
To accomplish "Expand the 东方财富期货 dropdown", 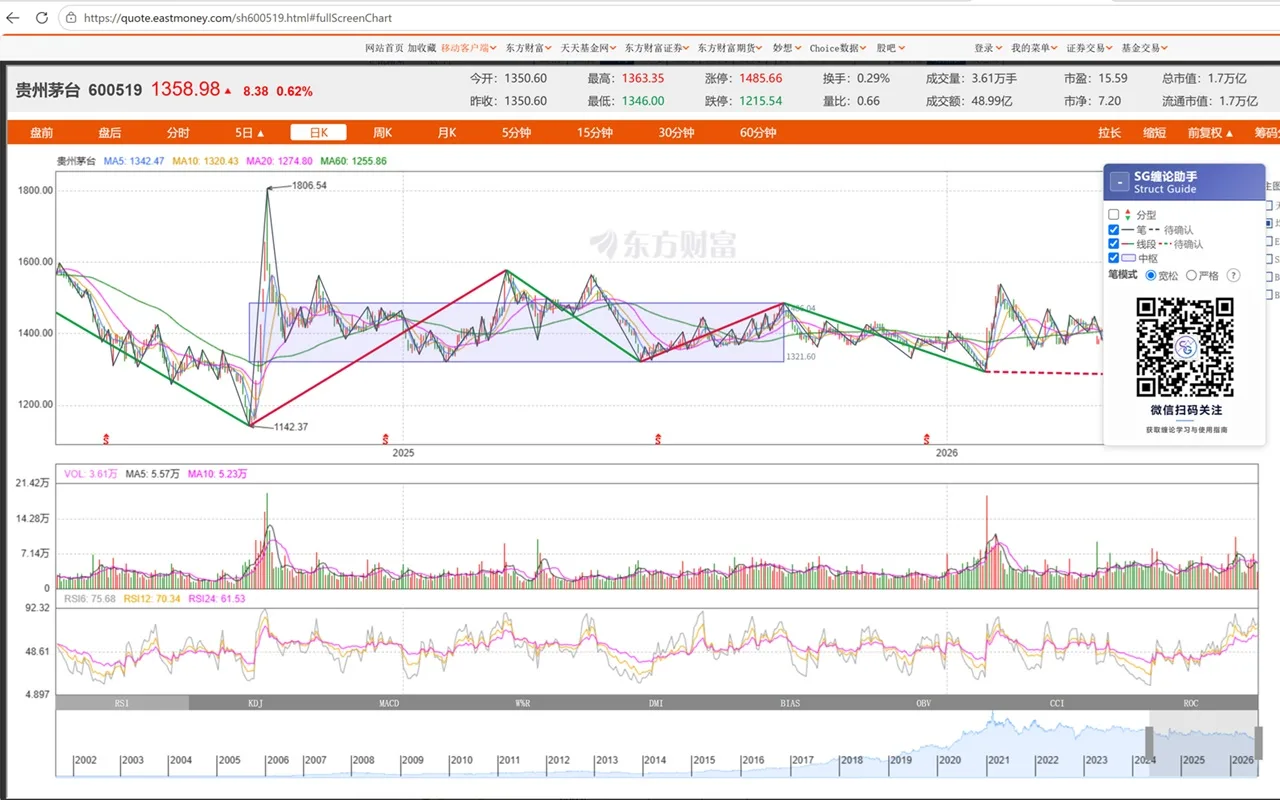I will pos(731,48).
